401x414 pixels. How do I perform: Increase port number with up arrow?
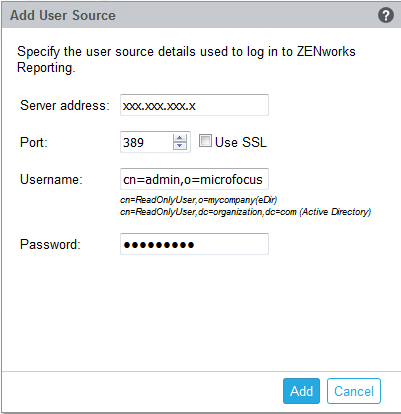(180, 138)
